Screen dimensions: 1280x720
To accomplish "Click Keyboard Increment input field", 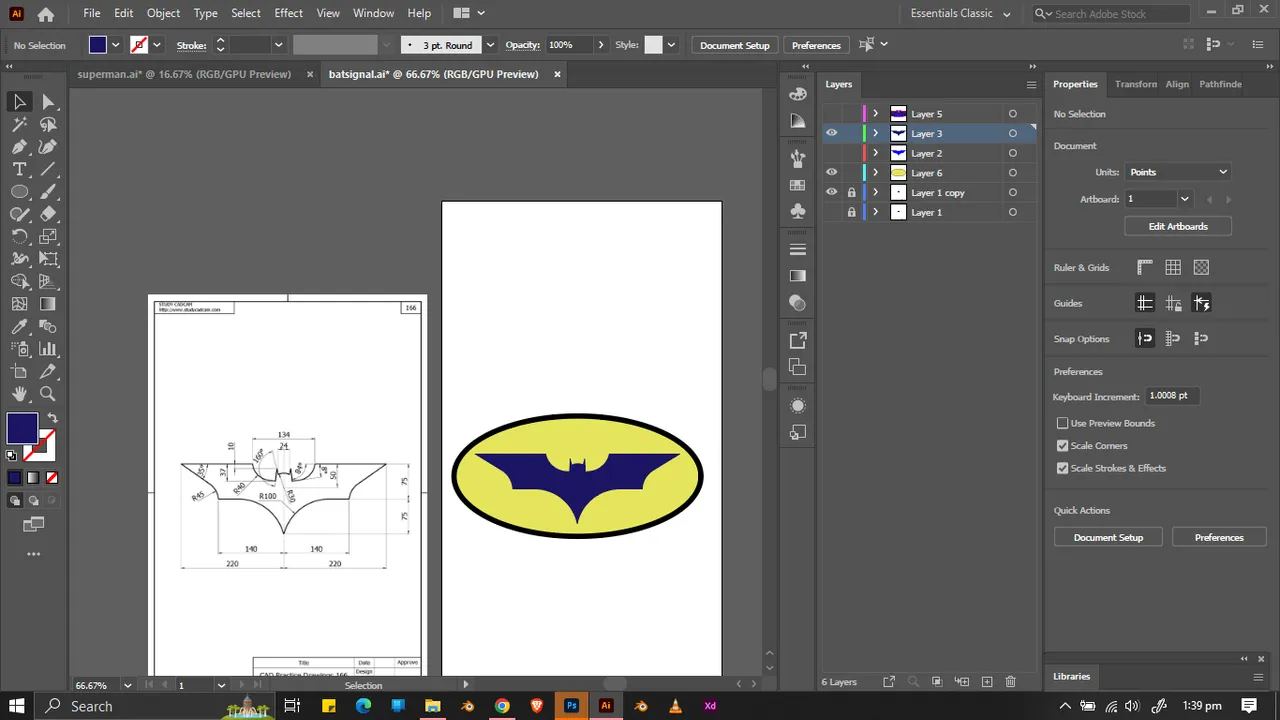I will coord(1172,396).
